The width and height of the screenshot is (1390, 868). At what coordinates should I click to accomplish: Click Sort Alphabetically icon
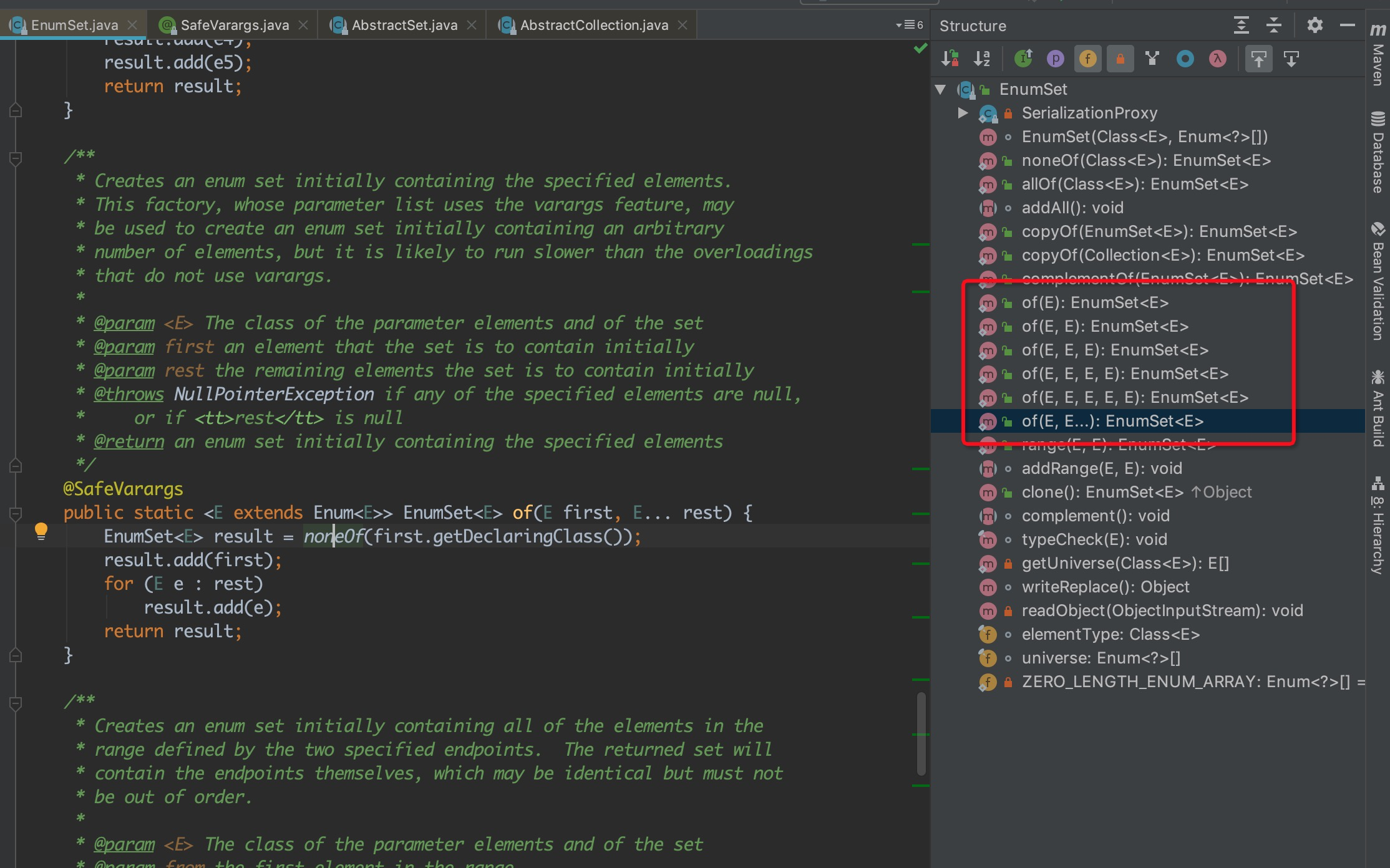tap(982, 59)
